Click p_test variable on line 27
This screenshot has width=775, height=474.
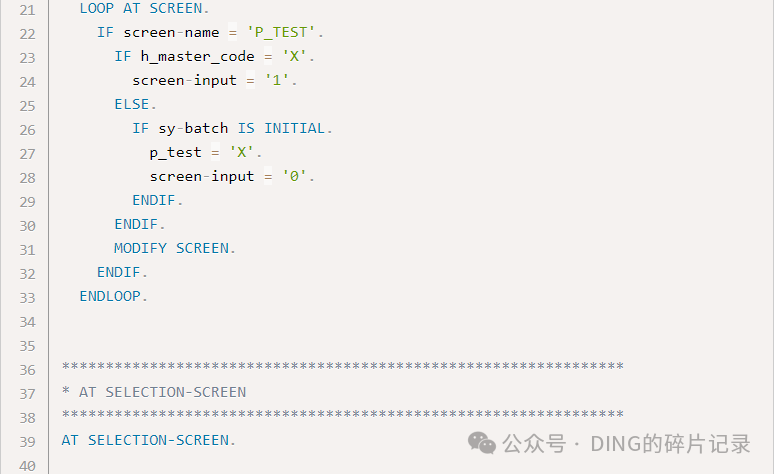coord(175,153)
